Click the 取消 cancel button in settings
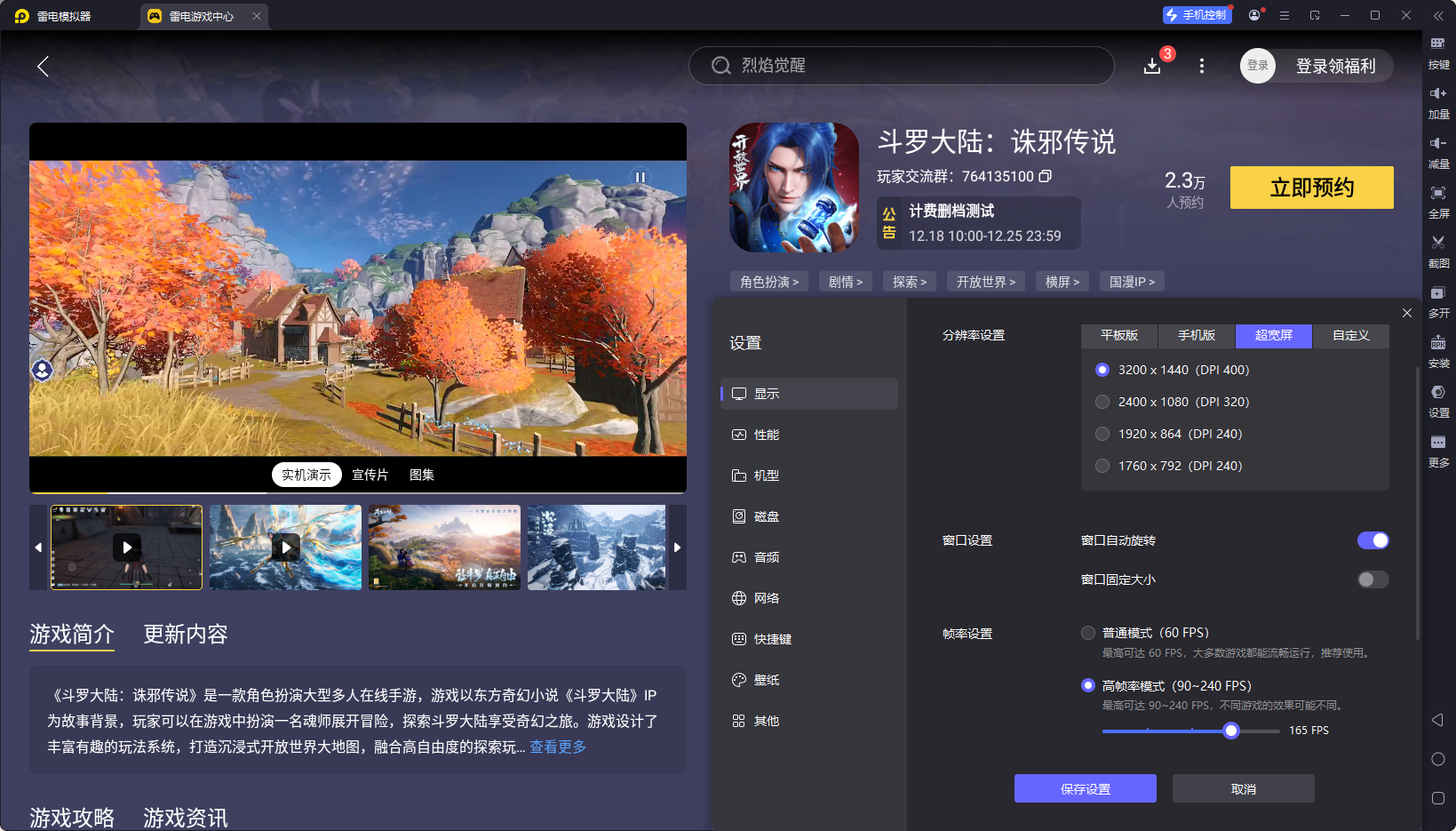Screen dimensions: 1456x831 tap(1243, 788)
